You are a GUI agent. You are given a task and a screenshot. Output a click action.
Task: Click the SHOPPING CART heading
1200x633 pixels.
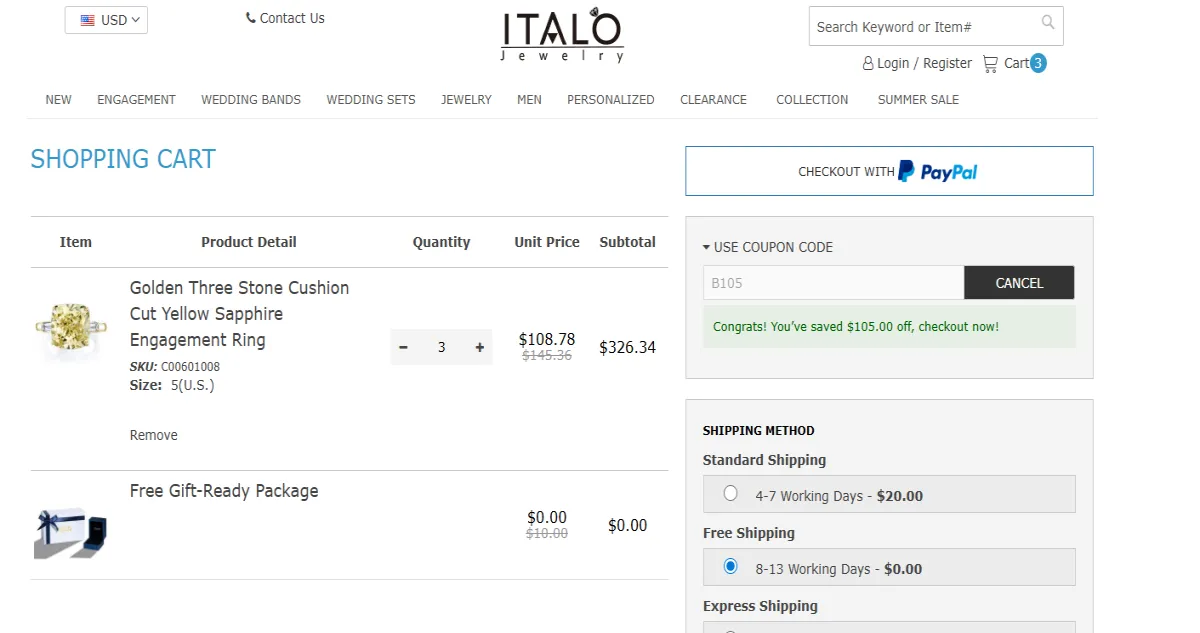123,159
